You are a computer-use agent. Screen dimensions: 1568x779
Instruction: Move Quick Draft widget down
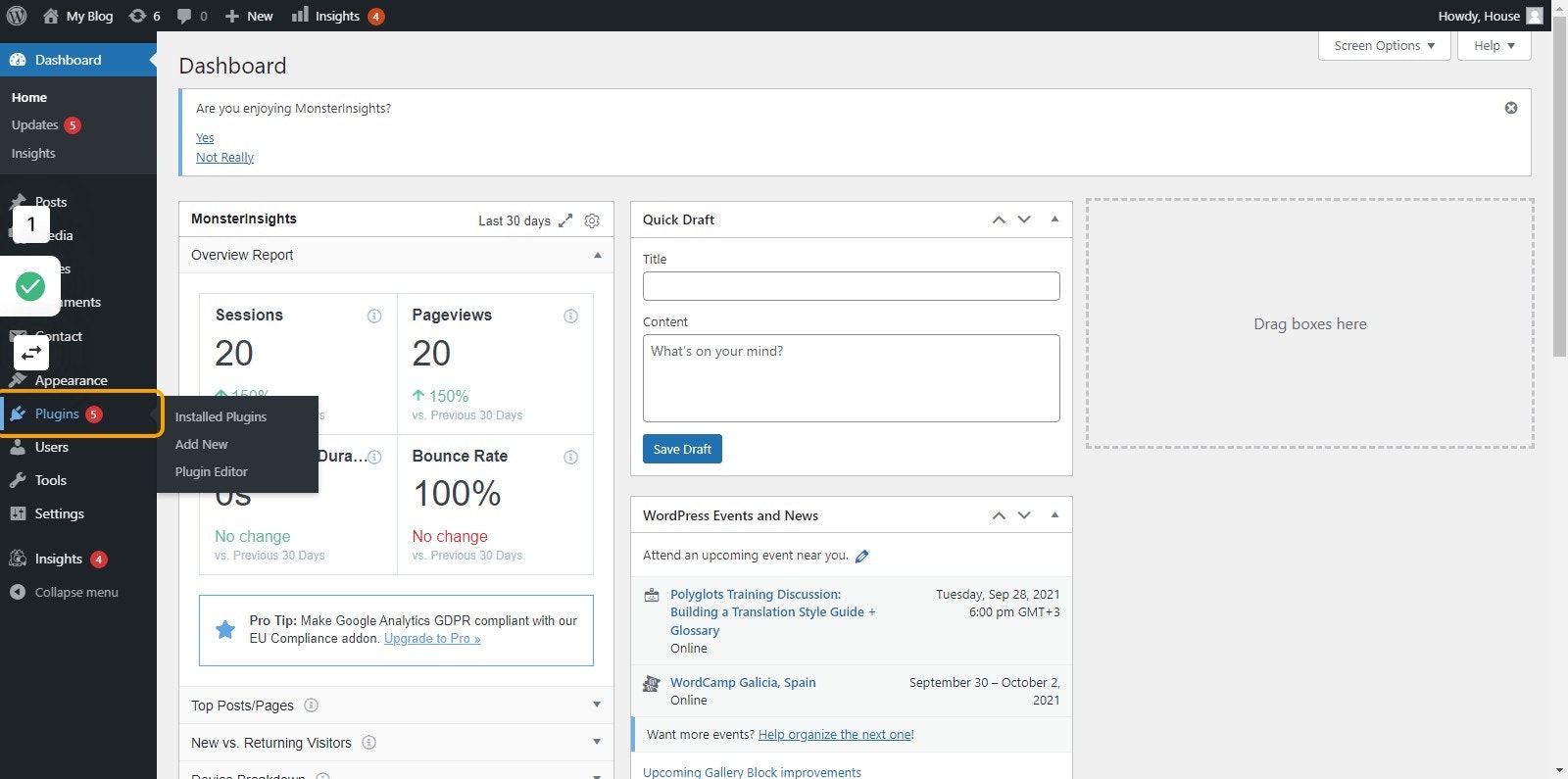1024,219
